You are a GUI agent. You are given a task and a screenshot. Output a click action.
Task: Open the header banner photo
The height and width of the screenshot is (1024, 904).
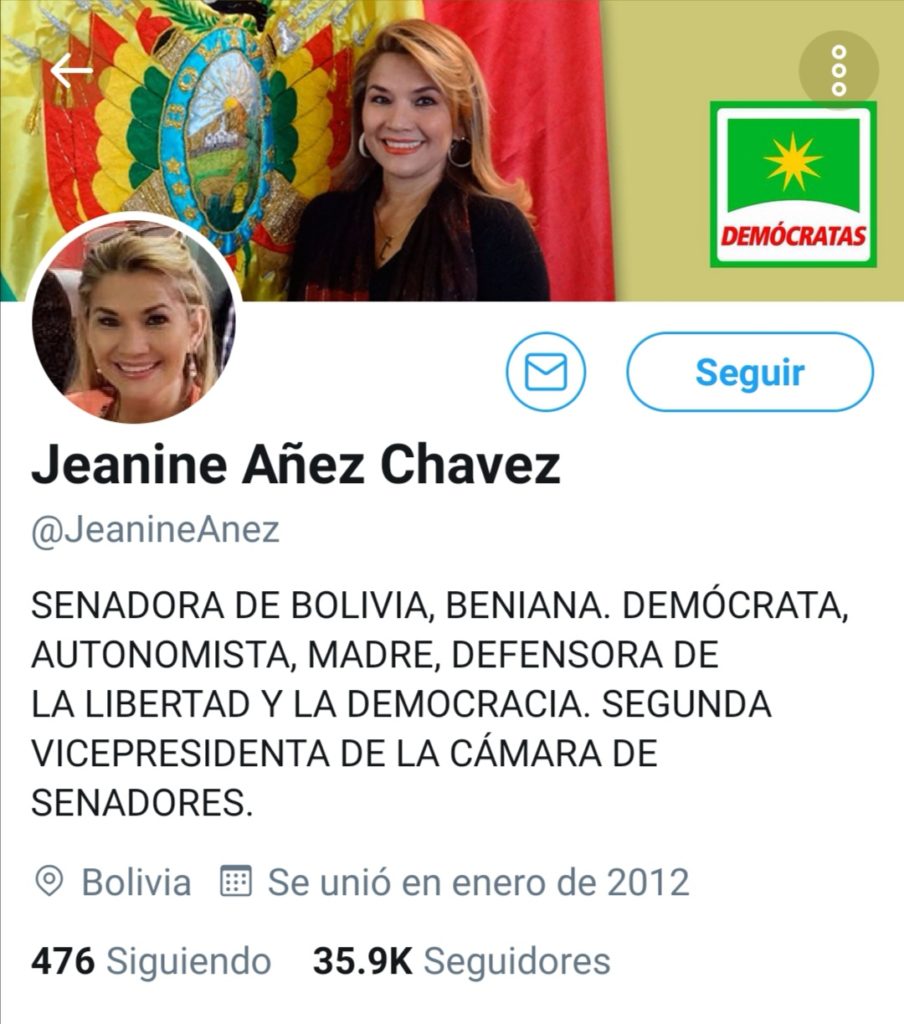tap(452, 150)
